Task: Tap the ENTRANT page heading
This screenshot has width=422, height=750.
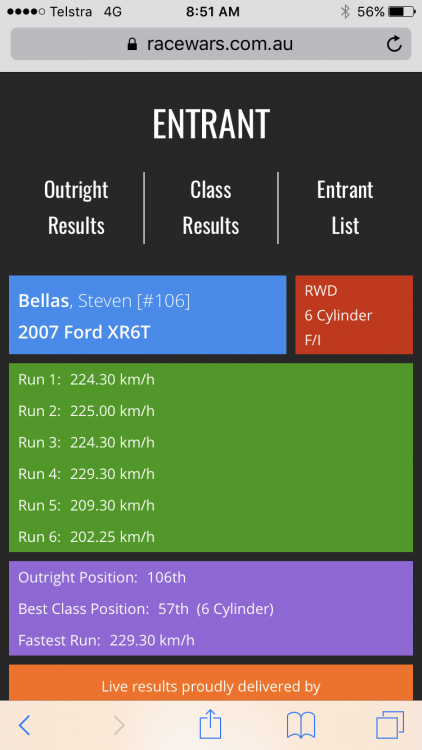Action: click(x=211, y=123)
